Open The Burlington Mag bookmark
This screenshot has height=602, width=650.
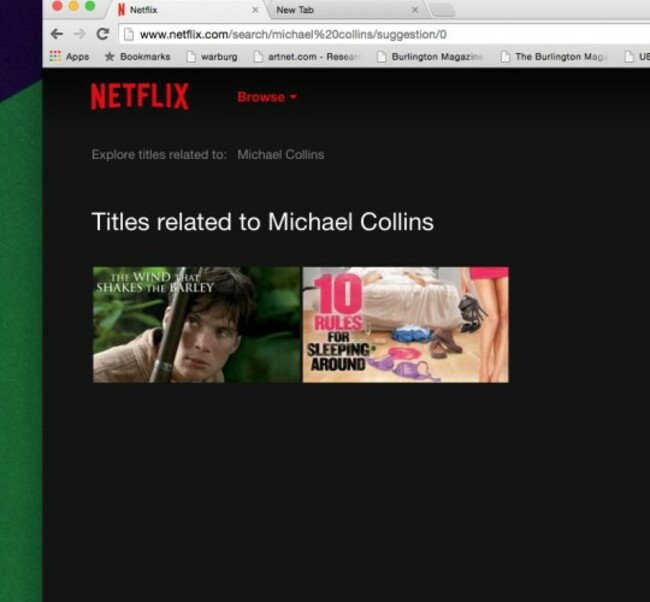pyautogui.click(x=554, y=56)
